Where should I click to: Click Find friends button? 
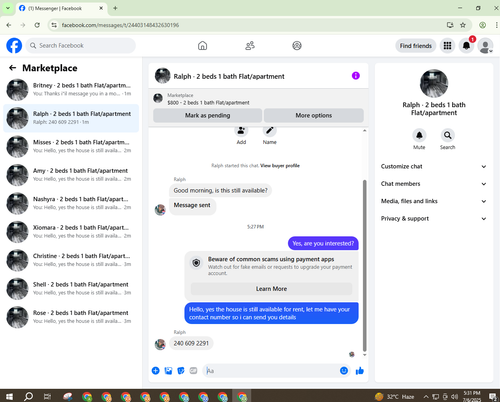[x=416, y=46]
